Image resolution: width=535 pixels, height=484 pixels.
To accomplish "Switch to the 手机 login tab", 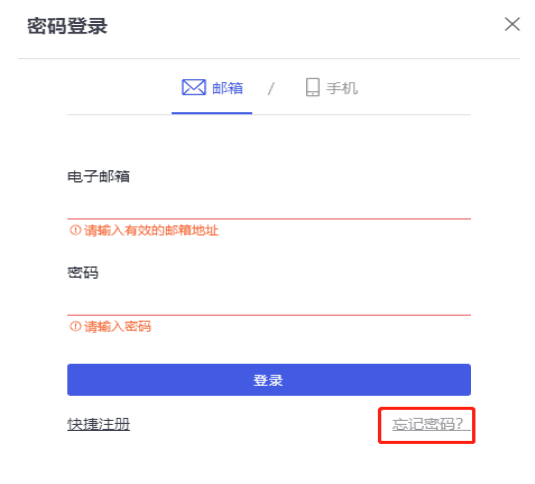I will (342, 88).
